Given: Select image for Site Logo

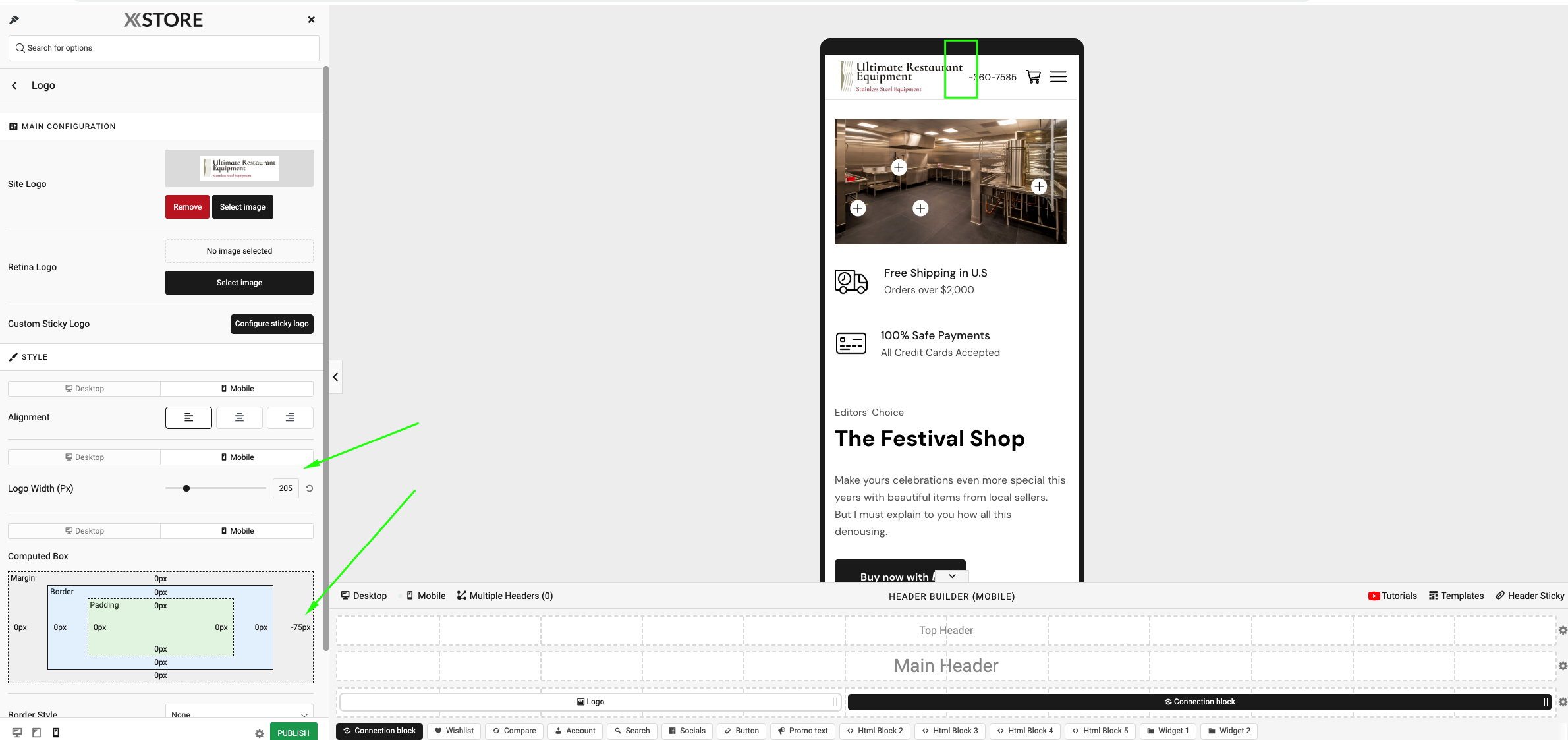Looking at the screenshot, I should coord(242,207).
